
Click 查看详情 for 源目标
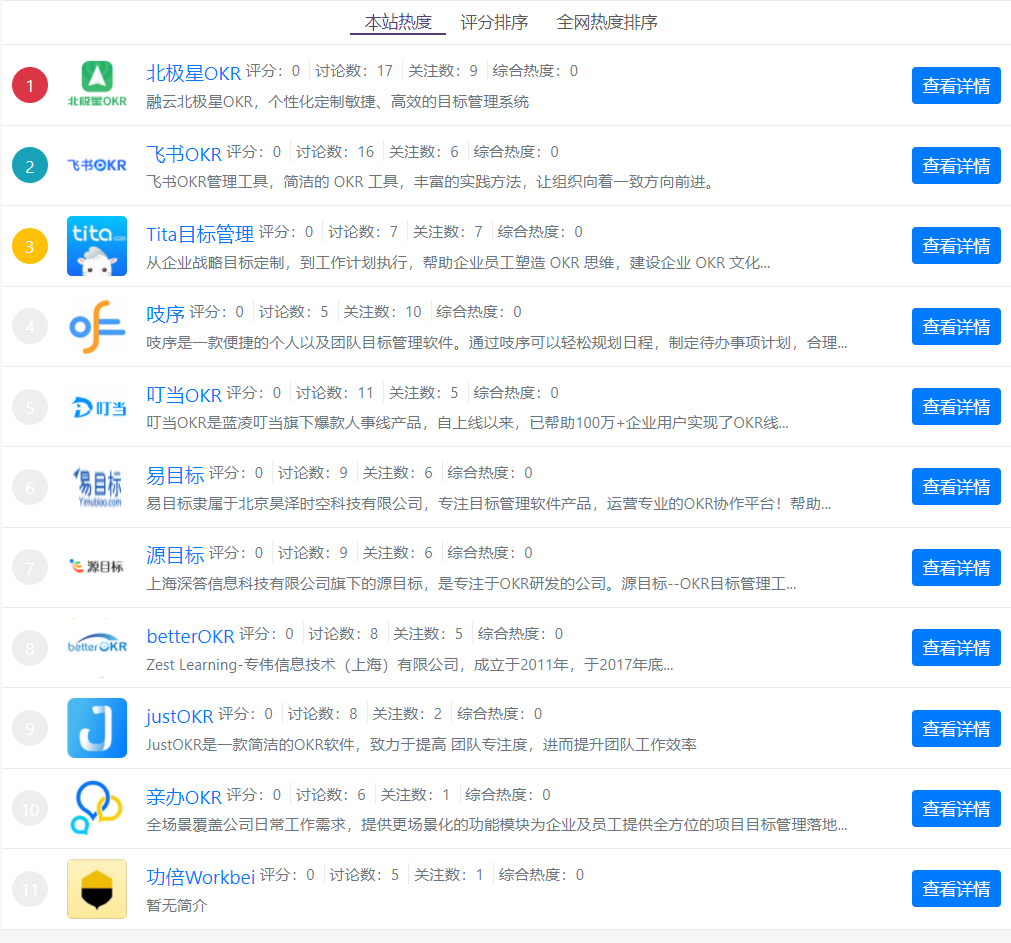point(956,567)
